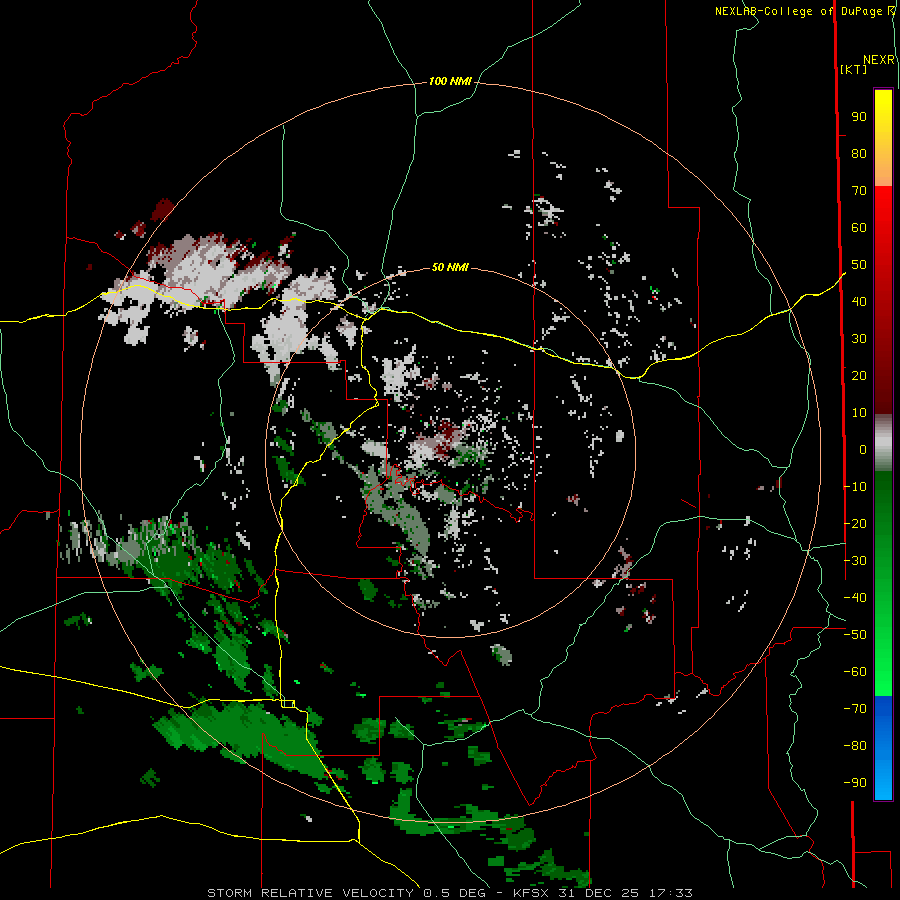Image resolution: width=900 pixels, height=900 pixels.
Task: Select the 0 knot scale label
Action: pos(863,450)
